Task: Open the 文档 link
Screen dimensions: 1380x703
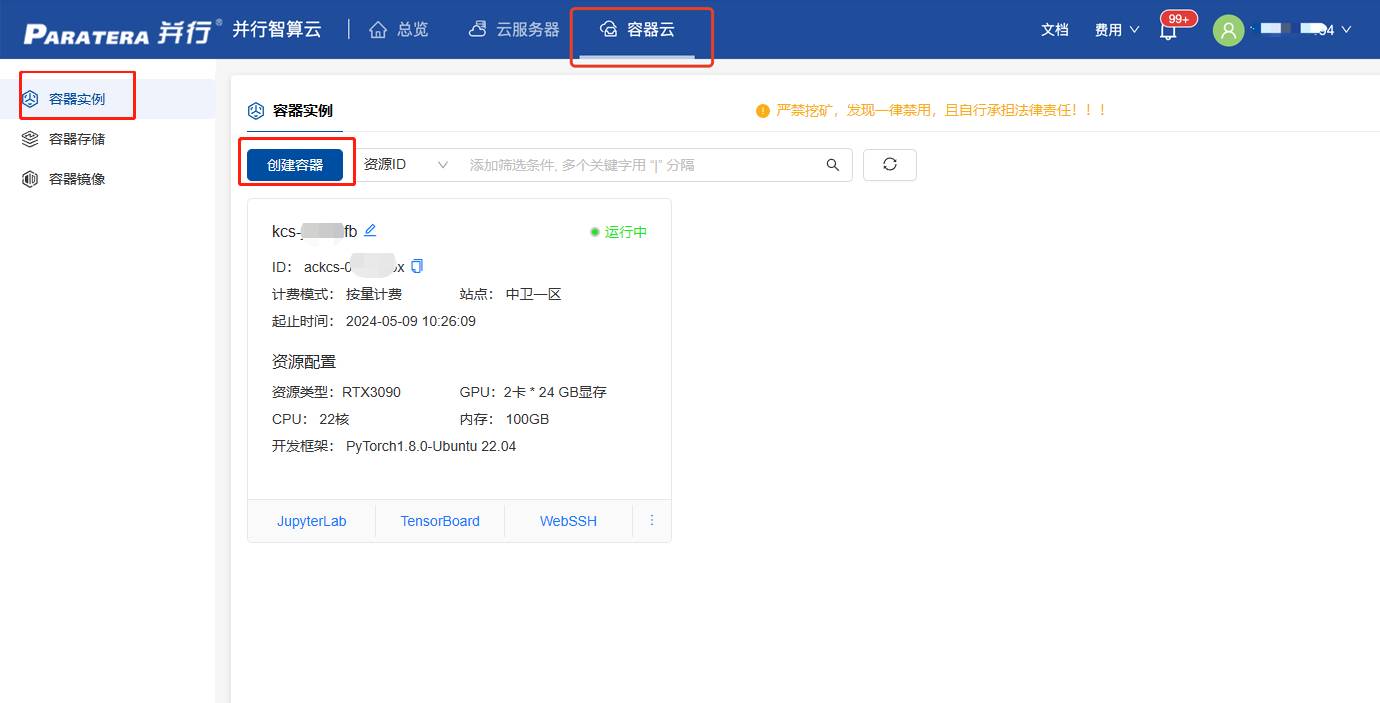Action: click(x=1055, y=30)
